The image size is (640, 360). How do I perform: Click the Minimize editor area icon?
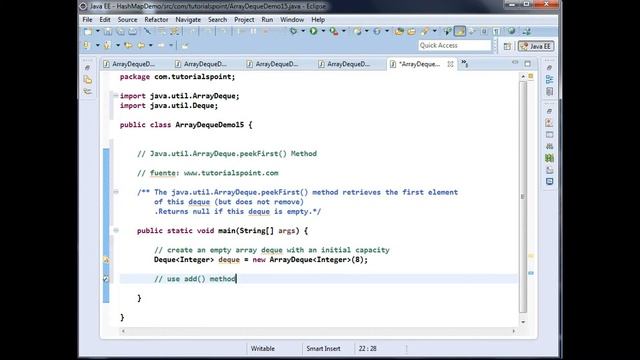click(515, 63)
